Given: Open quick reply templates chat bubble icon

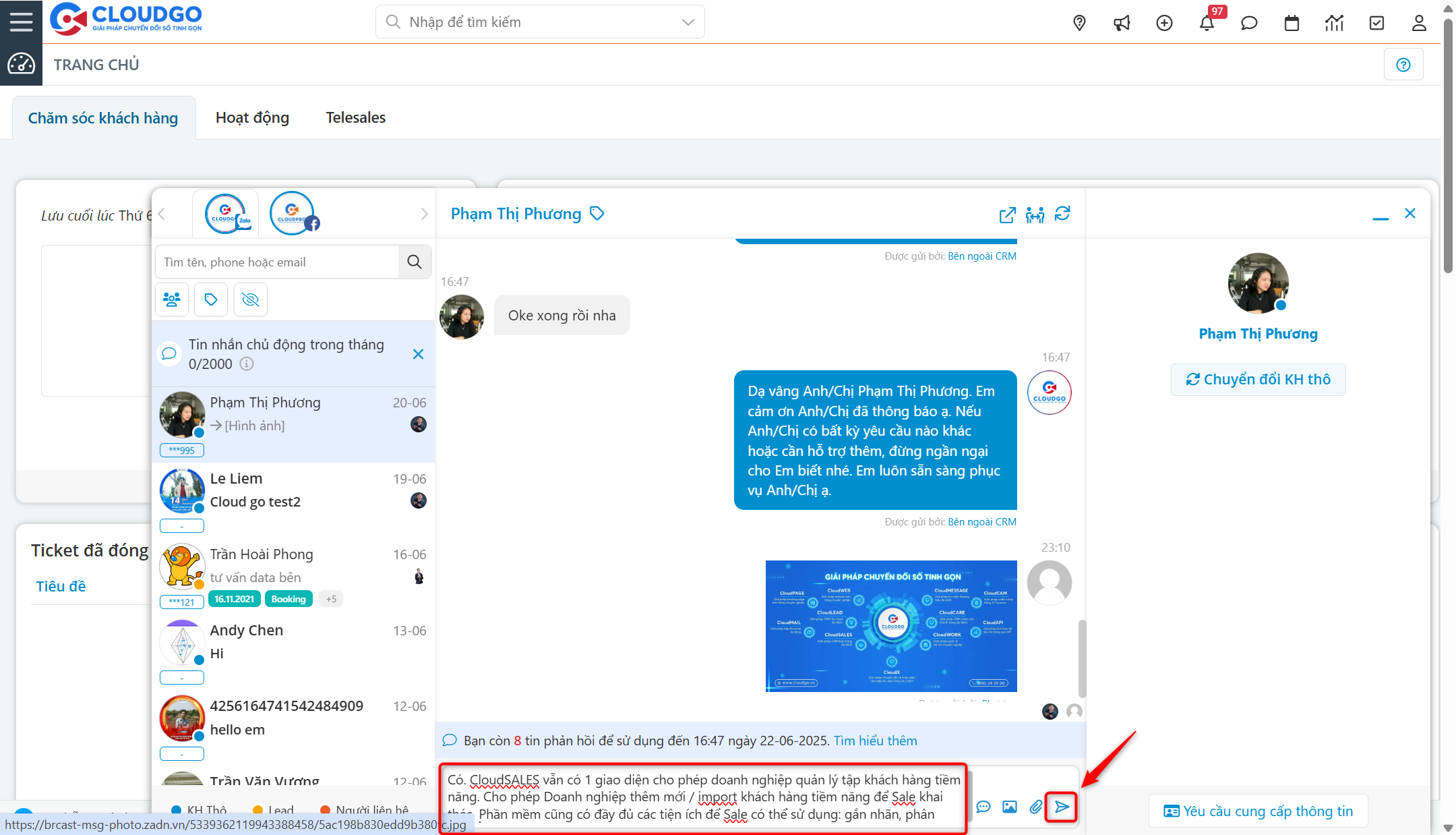Looking at the screenshot, I should tap(983, 807).
